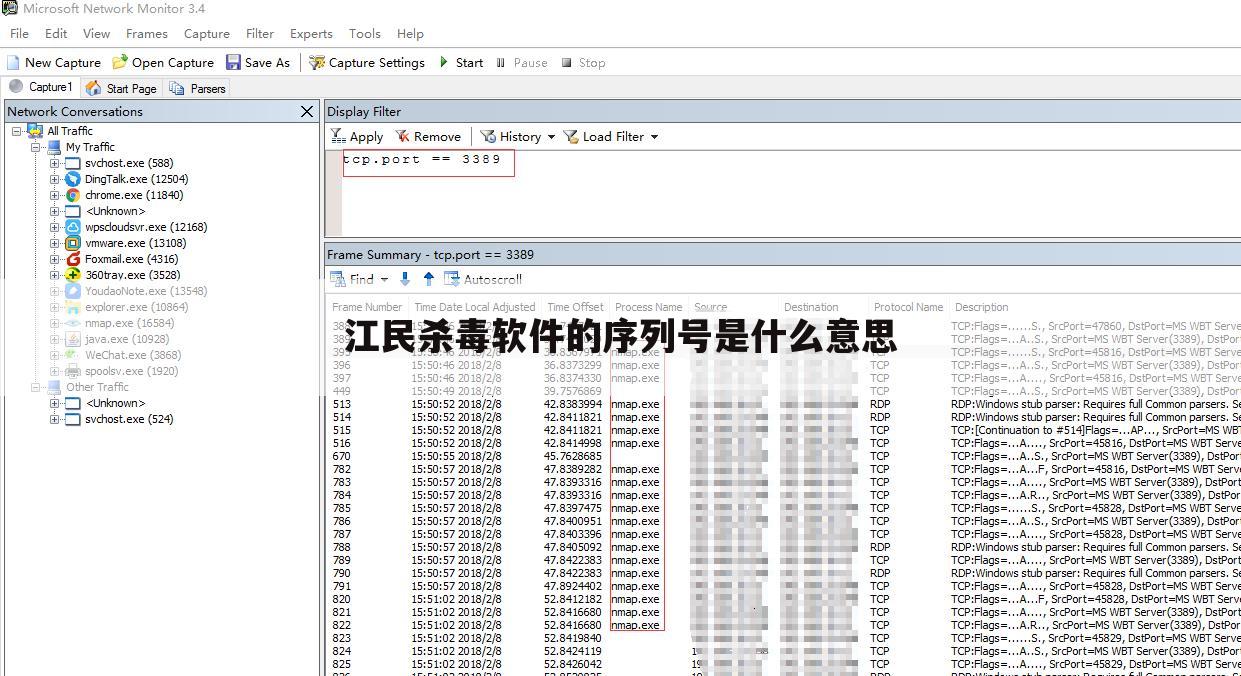Select the vmware.exe icon in the tree
The image size is (1241, 676).
click(x=72, y=243)
